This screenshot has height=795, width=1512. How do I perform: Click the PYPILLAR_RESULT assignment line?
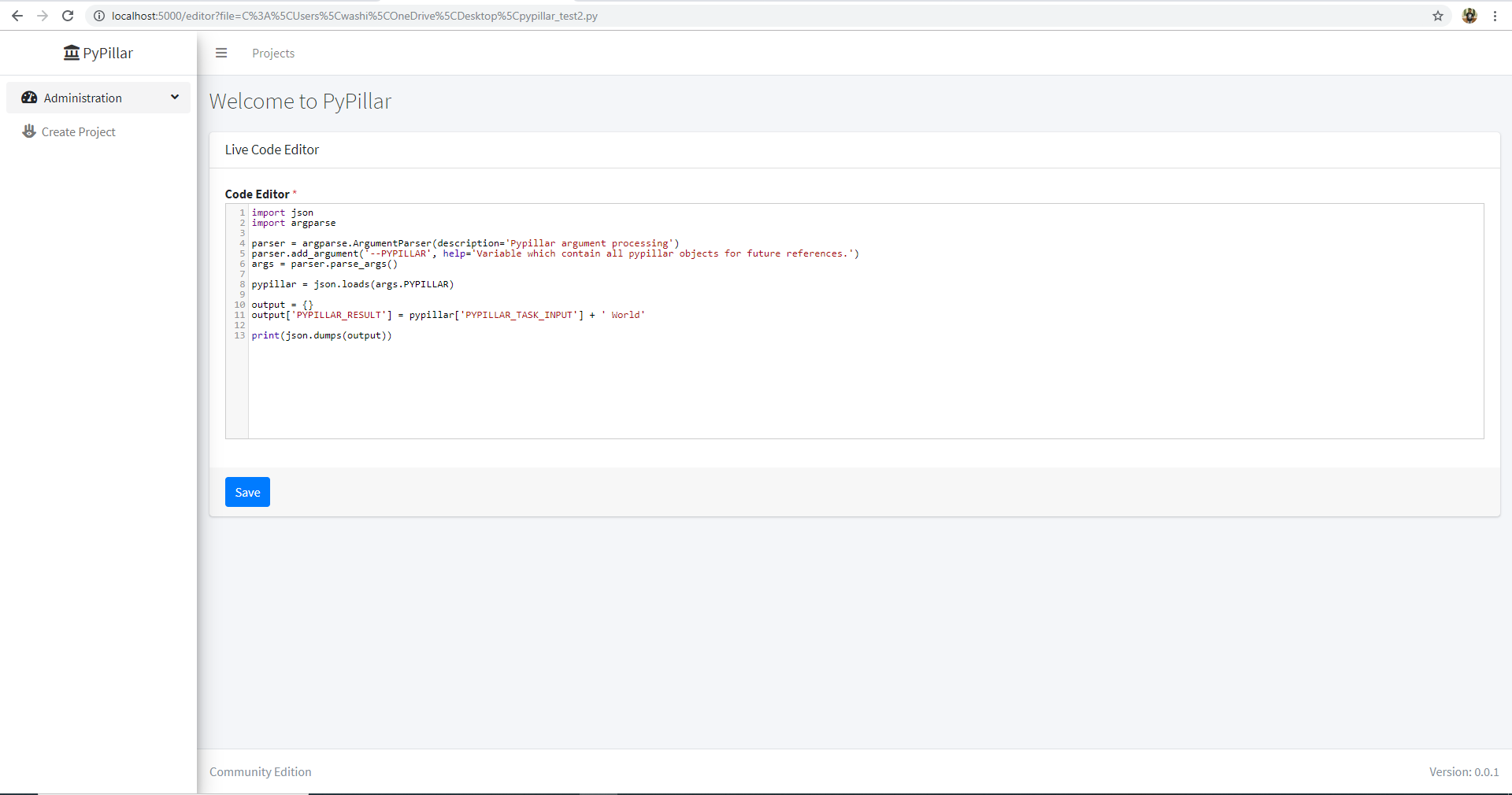448,315
